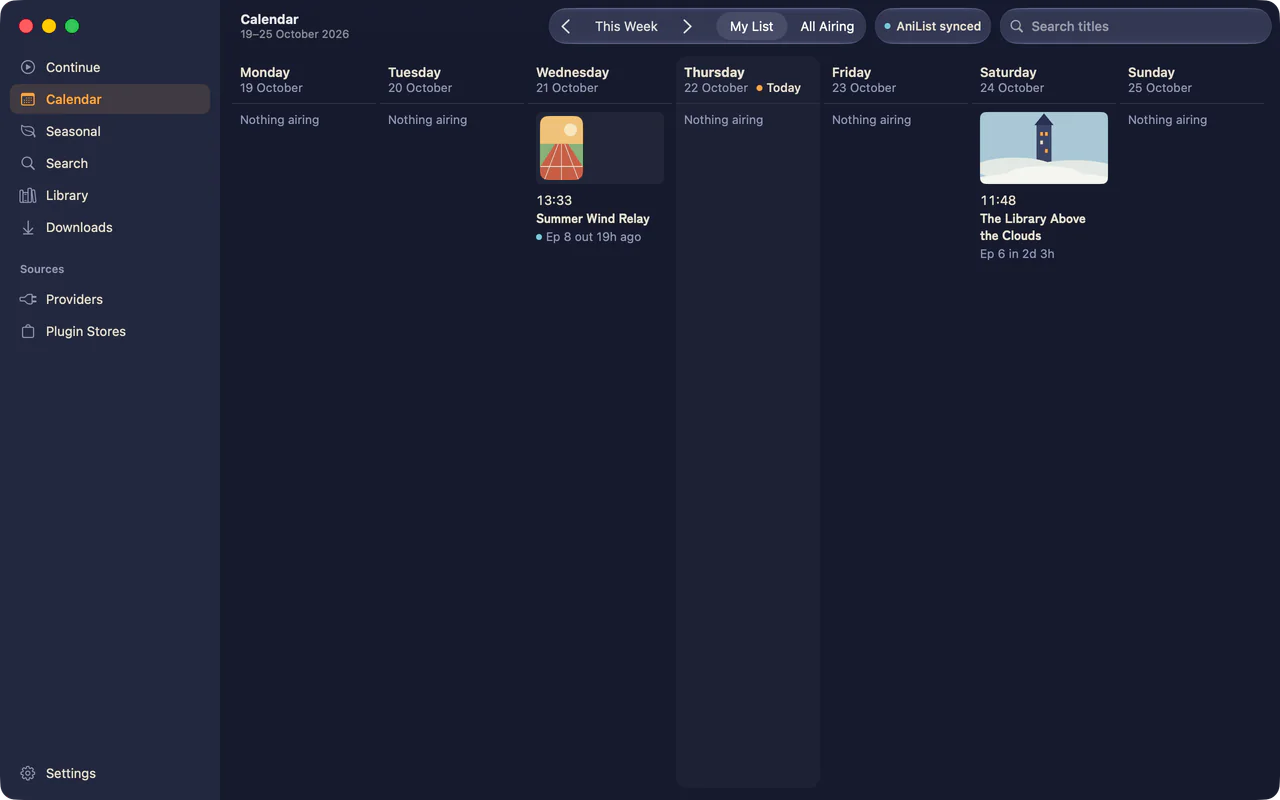Select the Plugin Stores label
Image resolution: width=1280 pixels, height=800 pixels.
point(86,331)
